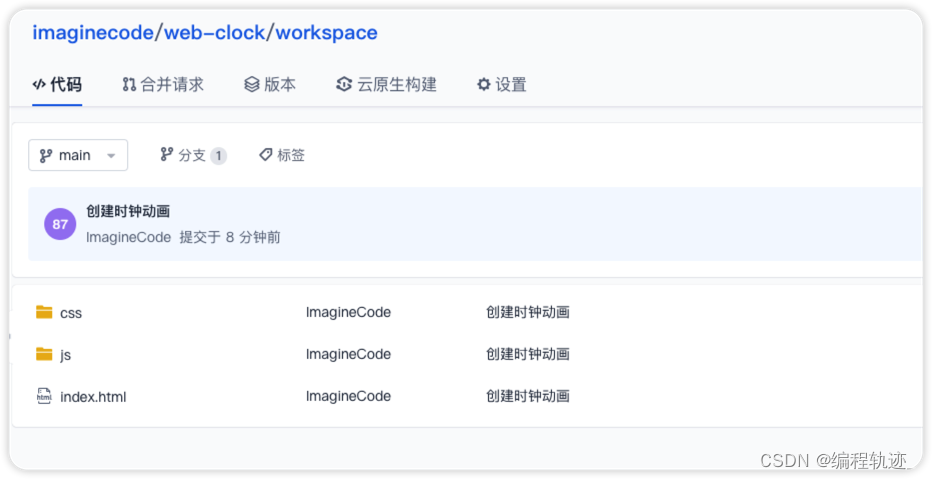Open commit message in index.html row
932x479 pixels.
pyautogui.click(x=528, y=396)
